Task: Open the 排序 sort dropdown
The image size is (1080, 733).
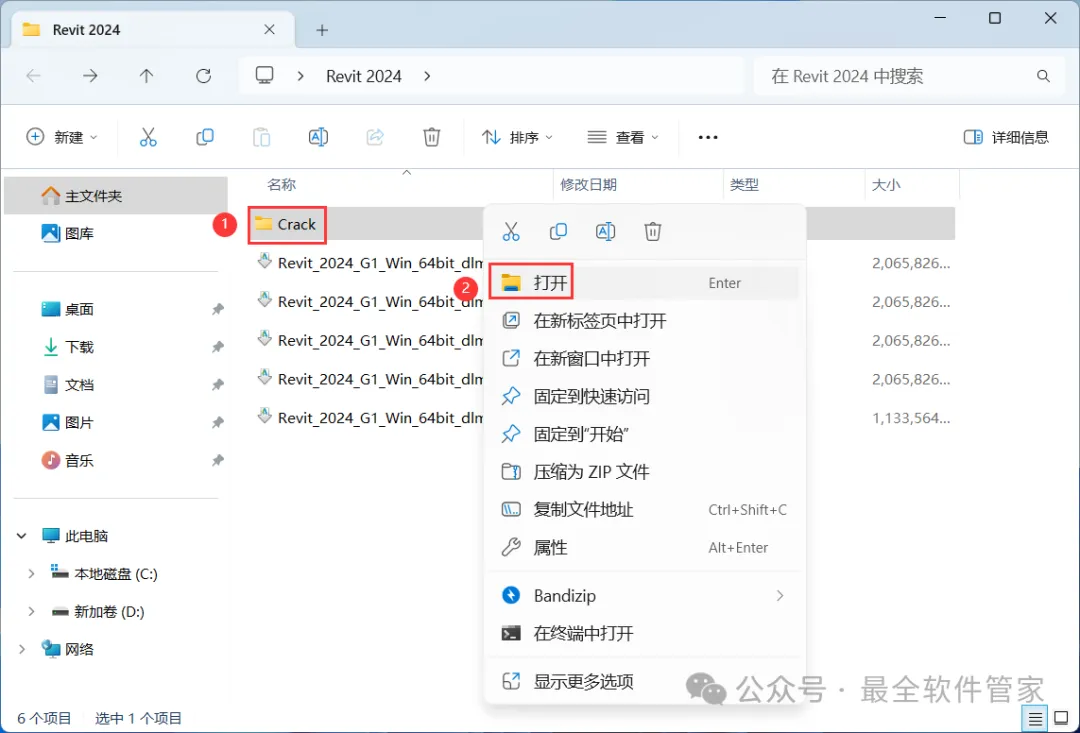Action: pyautogui.click(x=517, y=137)
